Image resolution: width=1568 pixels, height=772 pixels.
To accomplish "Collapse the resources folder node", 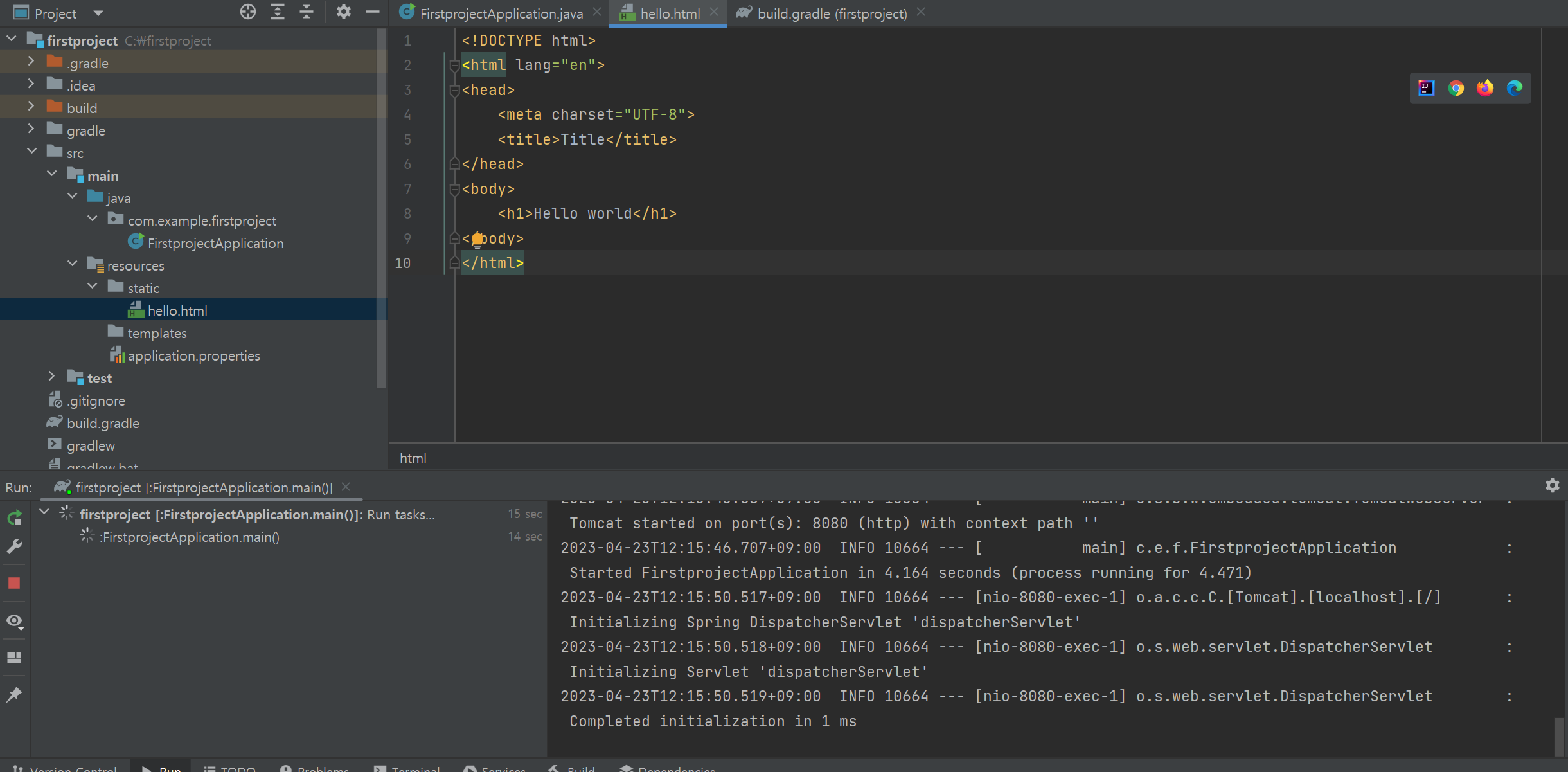I will (x=73, y=264).
